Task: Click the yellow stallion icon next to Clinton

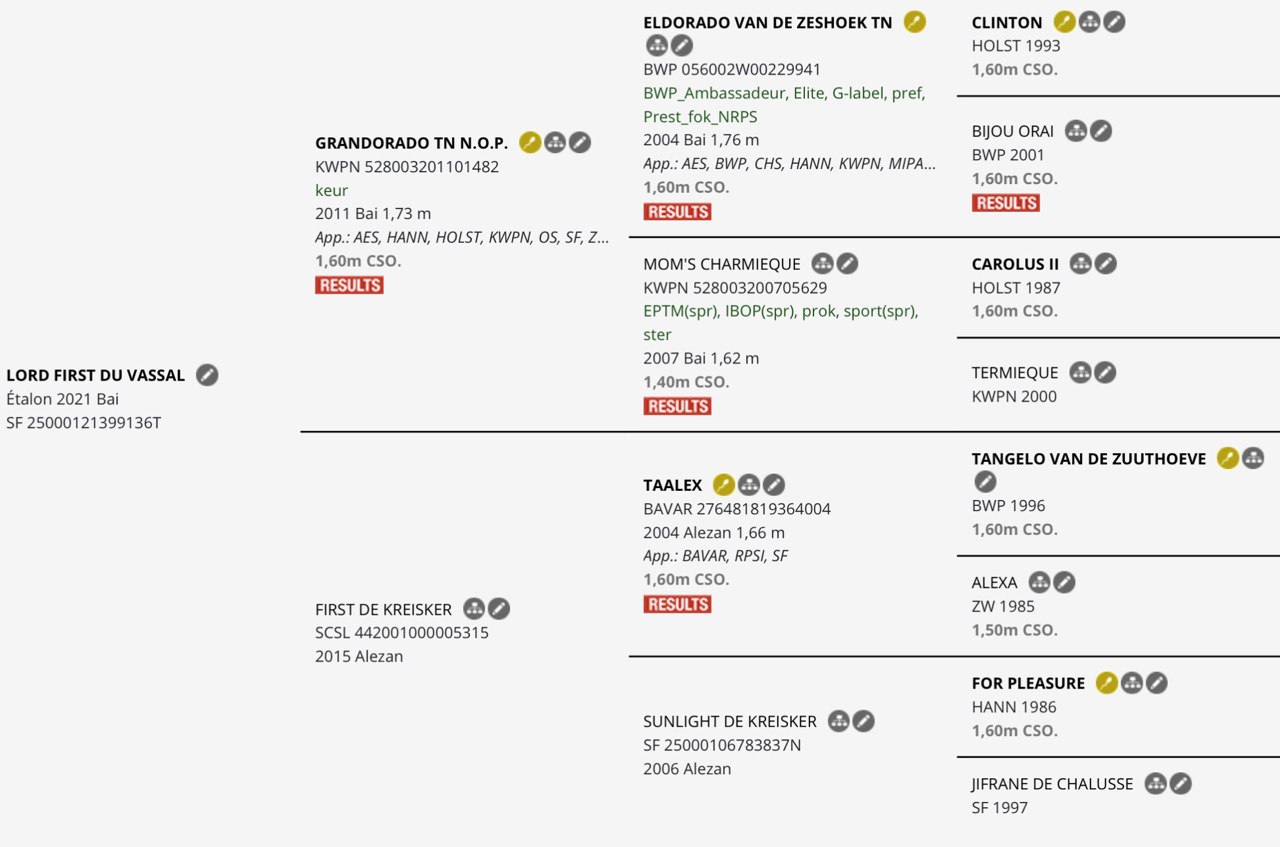Action: (x=1065, y=22)
